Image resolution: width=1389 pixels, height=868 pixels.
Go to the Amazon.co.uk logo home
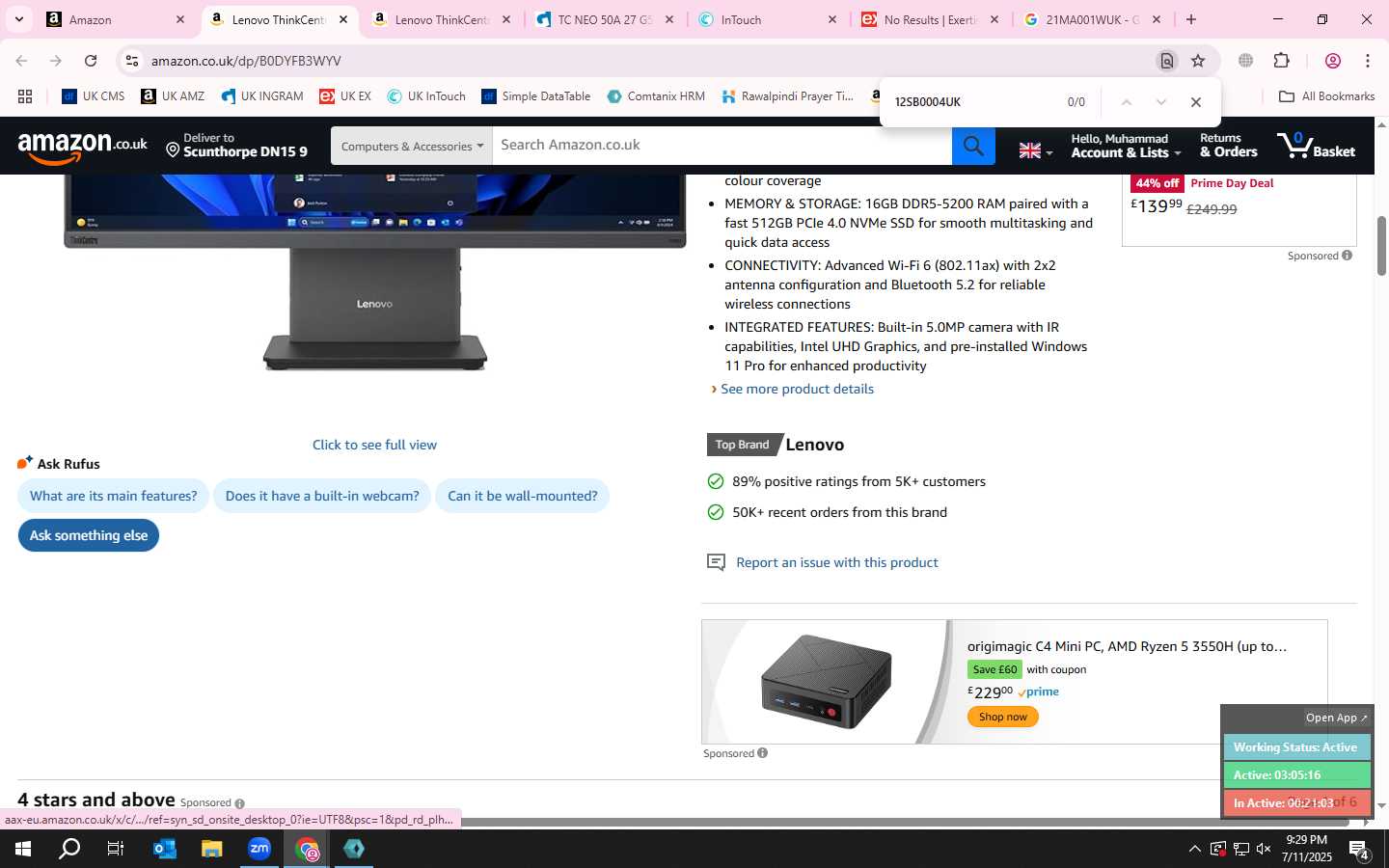click(x=82, y=147)
